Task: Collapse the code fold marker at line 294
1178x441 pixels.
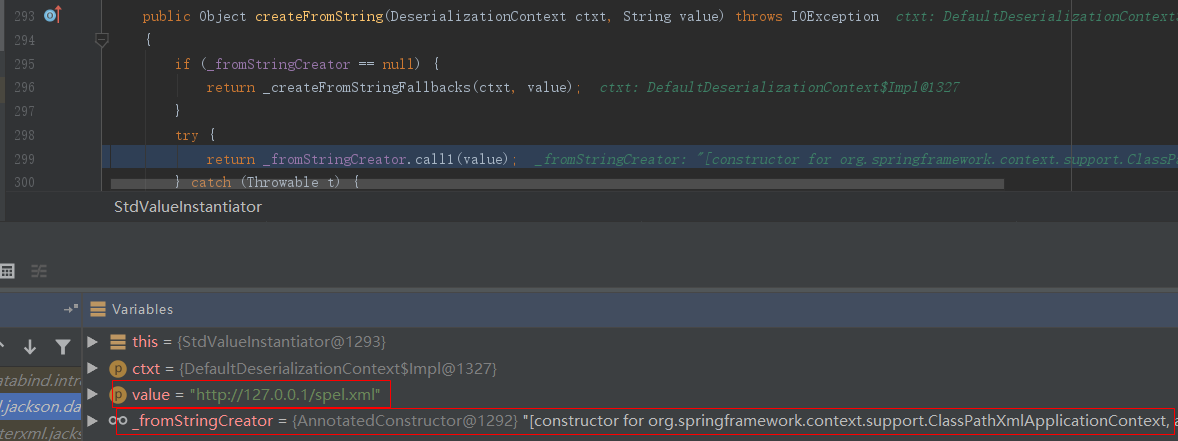Action: (x=101, y=40)
